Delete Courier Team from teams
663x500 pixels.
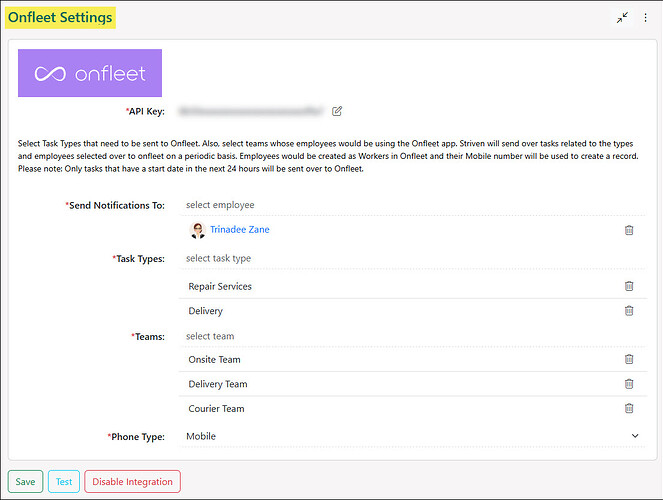pos(629,408)
